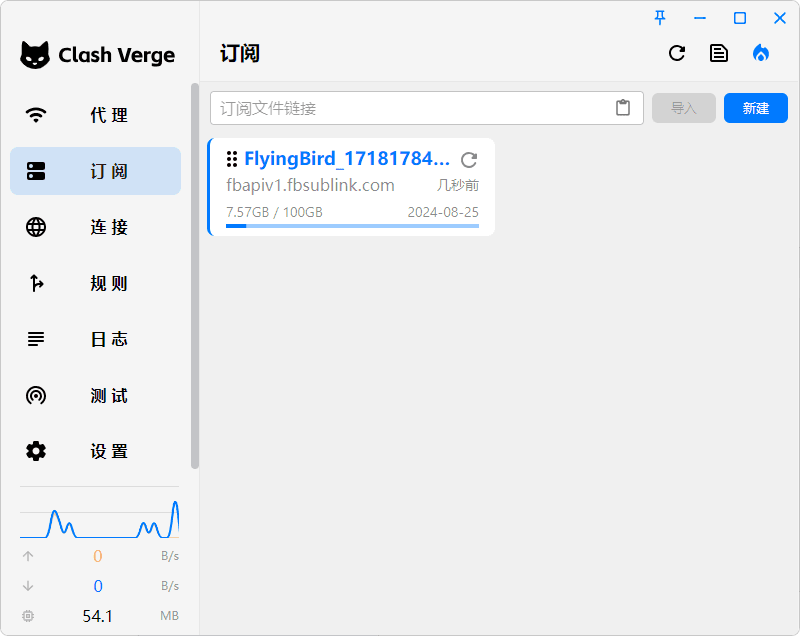Click the 导入 import button

click(x=684, y=108)
